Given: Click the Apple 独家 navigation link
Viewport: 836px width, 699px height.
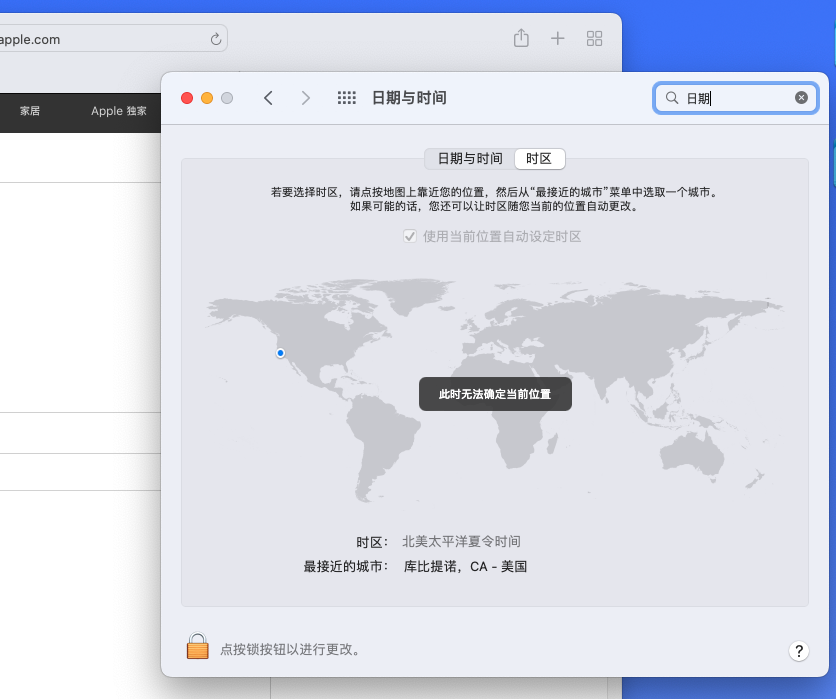Looking at the screenshot, I should tap(119, 111).
